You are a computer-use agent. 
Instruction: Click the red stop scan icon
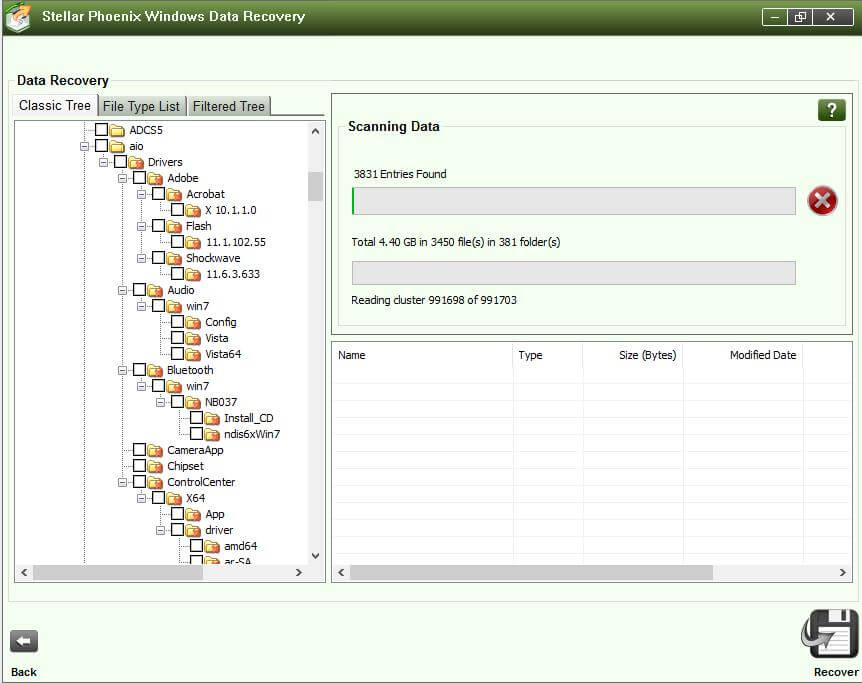822,201
